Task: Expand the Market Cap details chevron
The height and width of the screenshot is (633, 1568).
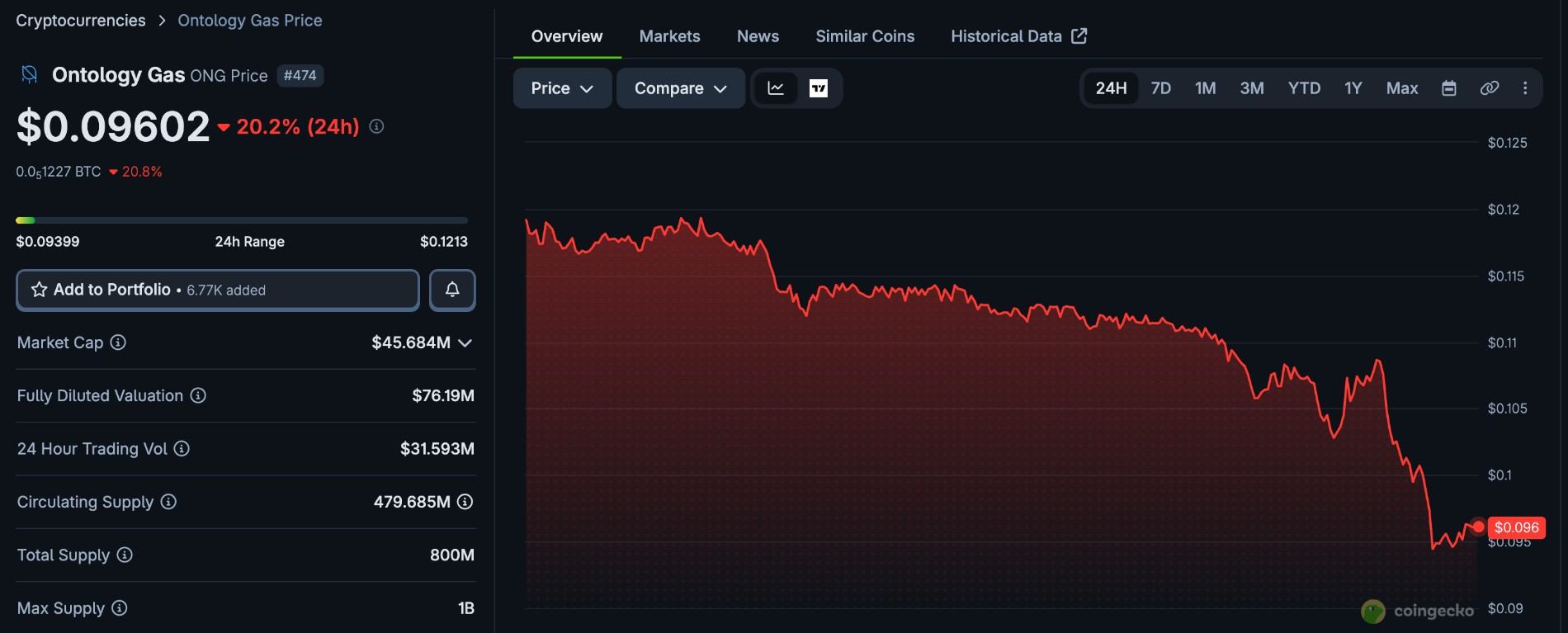Action: tap(465, 342)
